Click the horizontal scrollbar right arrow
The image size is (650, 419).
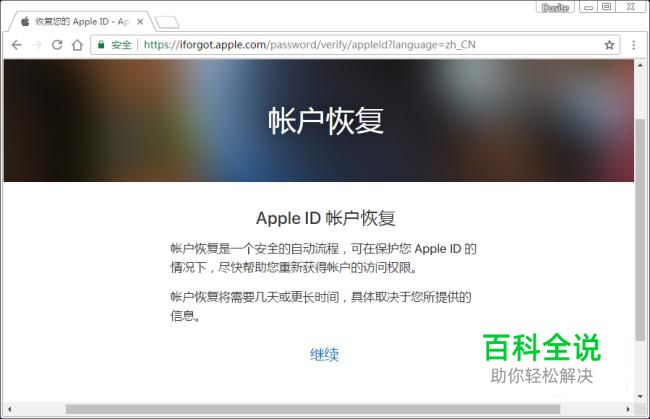pyautogui.click(x=628, y=409)
